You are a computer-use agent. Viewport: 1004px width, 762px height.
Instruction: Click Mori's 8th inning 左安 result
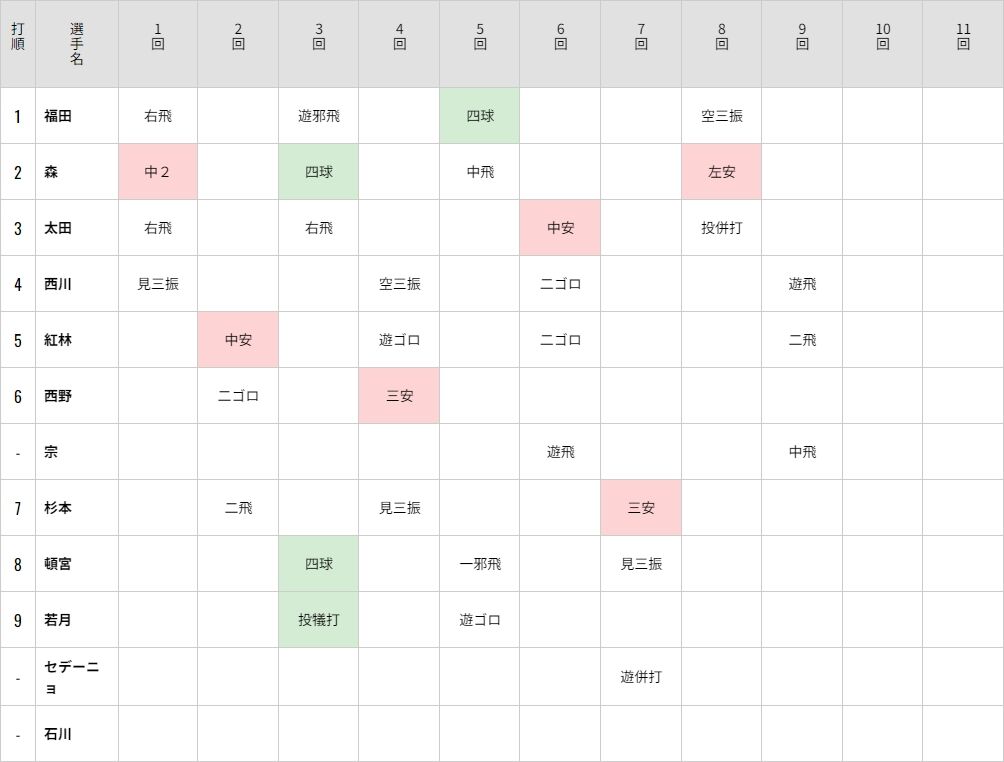[721, 172]
